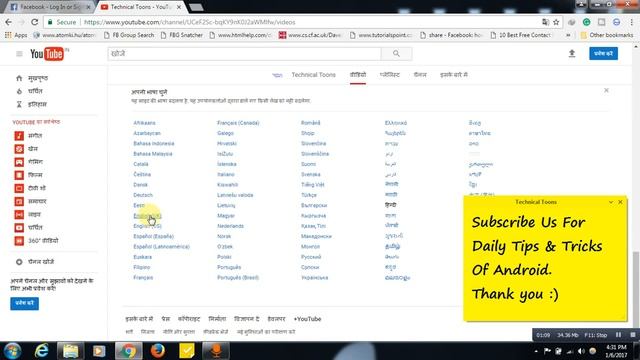This screenshot has height=360, width=640.
Task: Choose Italiano language
Action: point(226,174)
